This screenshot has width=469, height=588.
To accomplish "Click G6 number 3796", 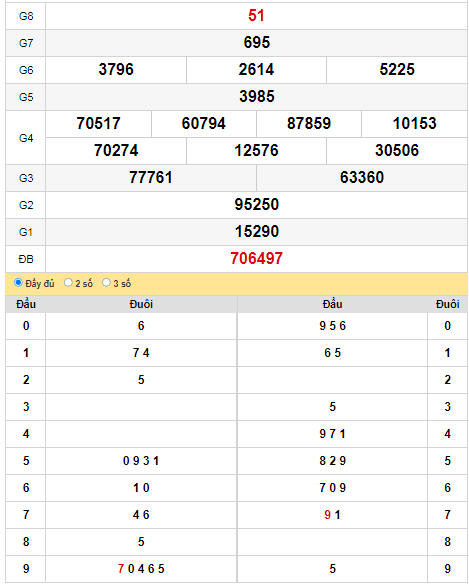I will pyautogui.click(x=116, y=69).
